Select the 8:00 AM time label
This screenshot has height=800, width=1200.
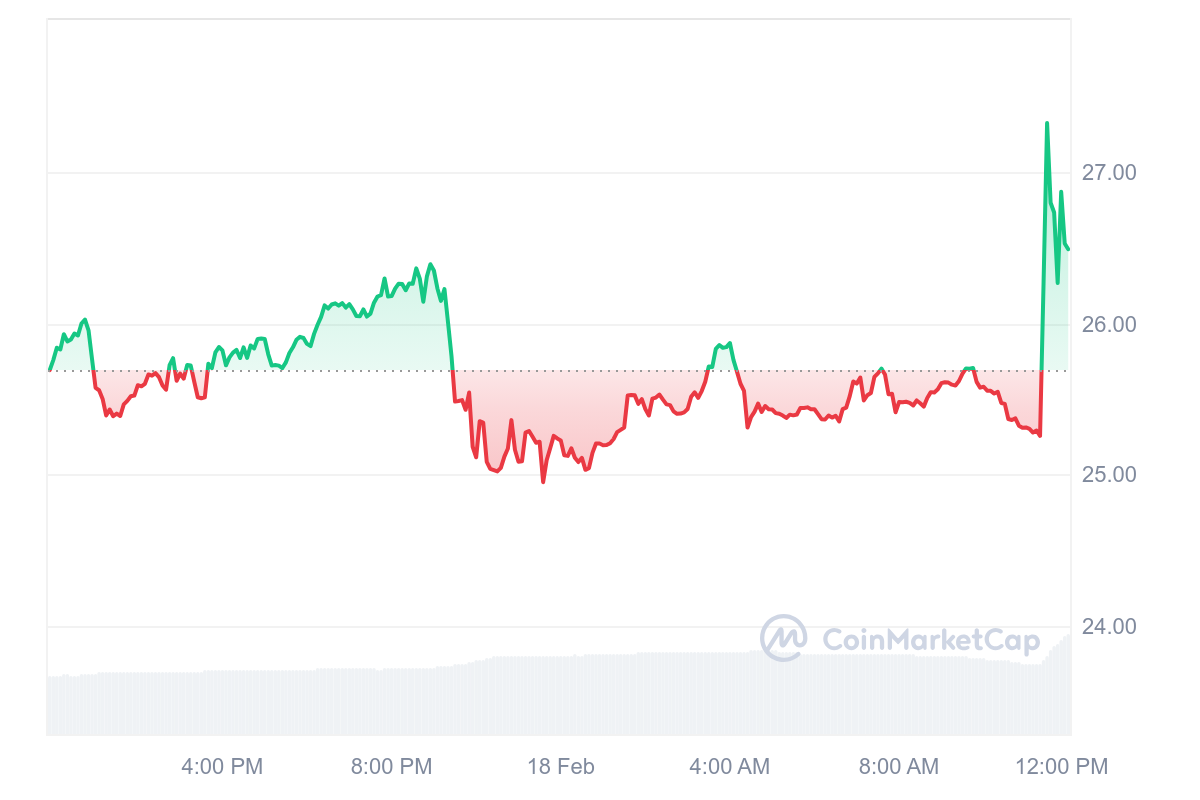[899, 767]
